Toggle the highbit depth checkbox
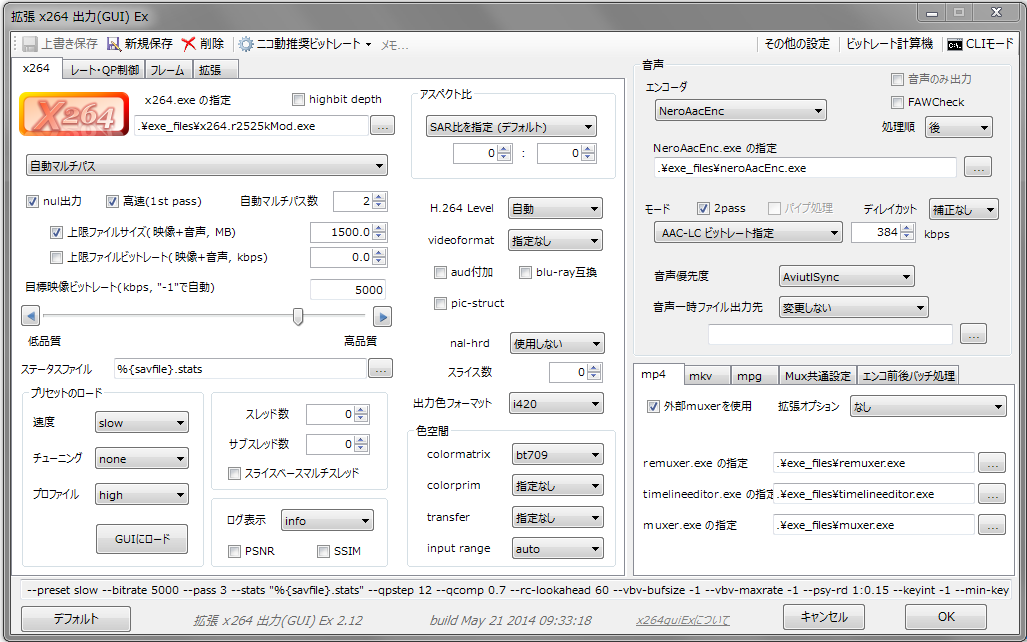Viewport: 1027px width, 642px height. click(x=299, y=100)
